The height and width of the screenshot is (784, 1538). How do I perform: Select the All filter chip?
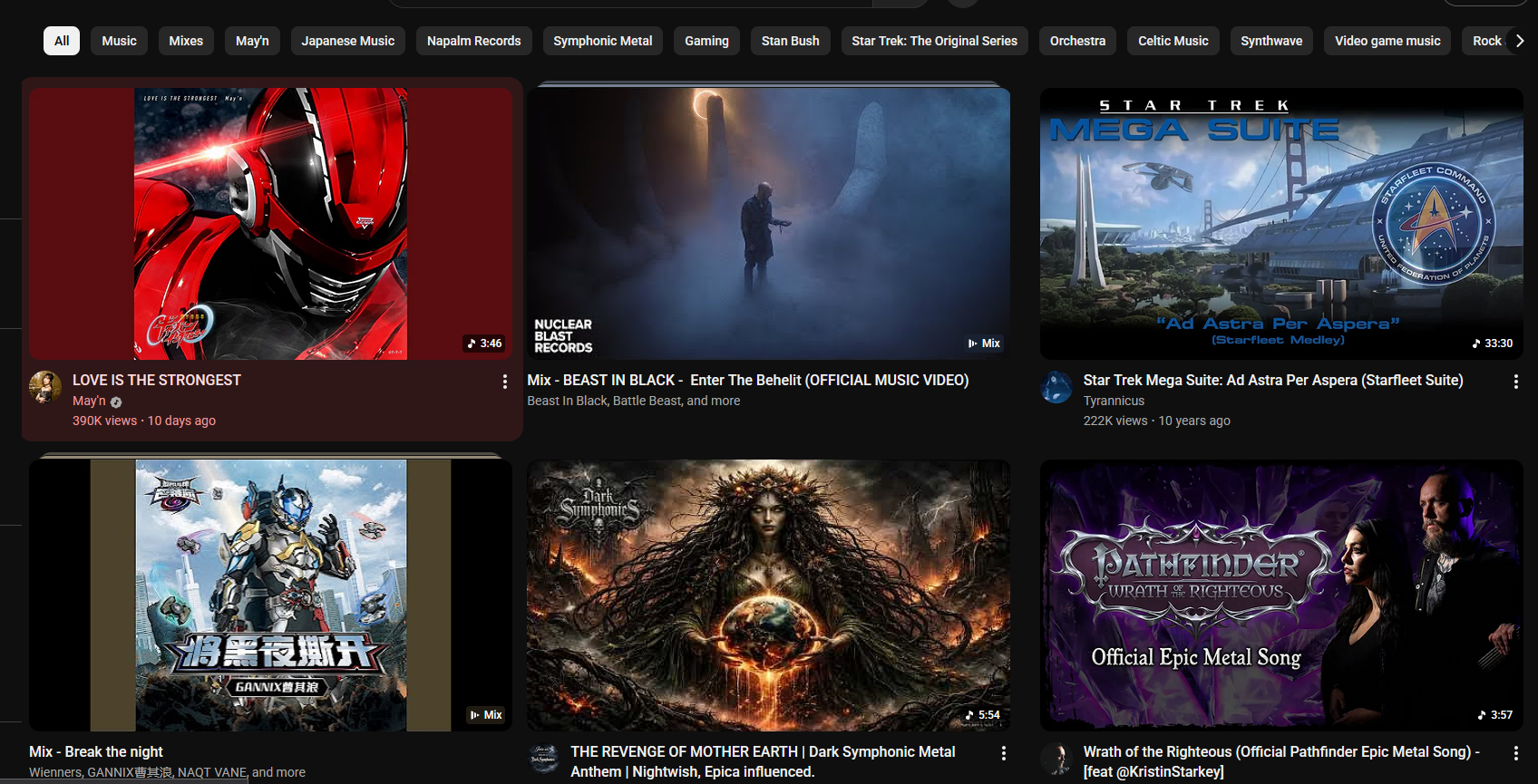pos(62,41)
